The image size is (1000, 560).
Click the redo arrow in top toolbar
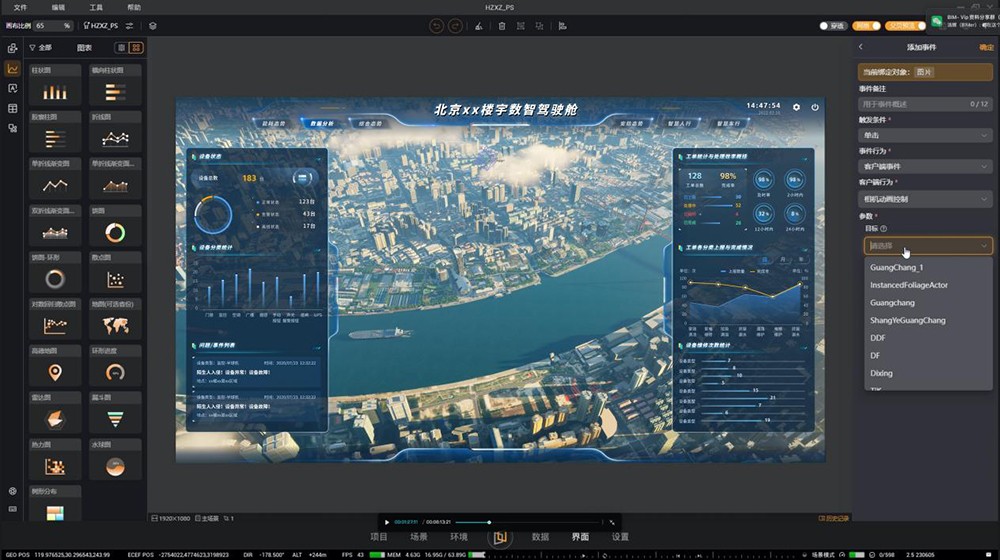(456, 25)
